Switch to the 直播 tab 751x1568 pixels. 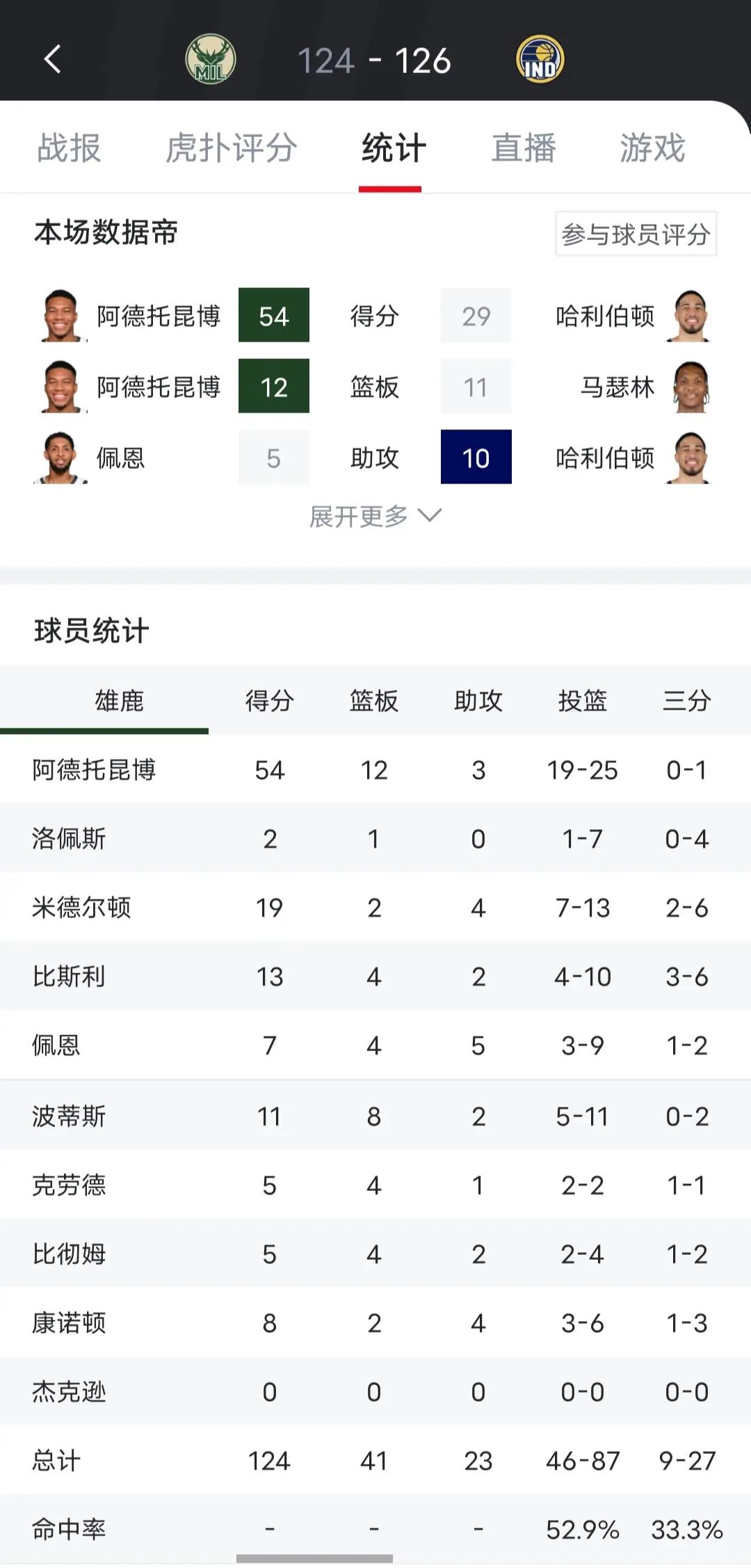point(524,148)
